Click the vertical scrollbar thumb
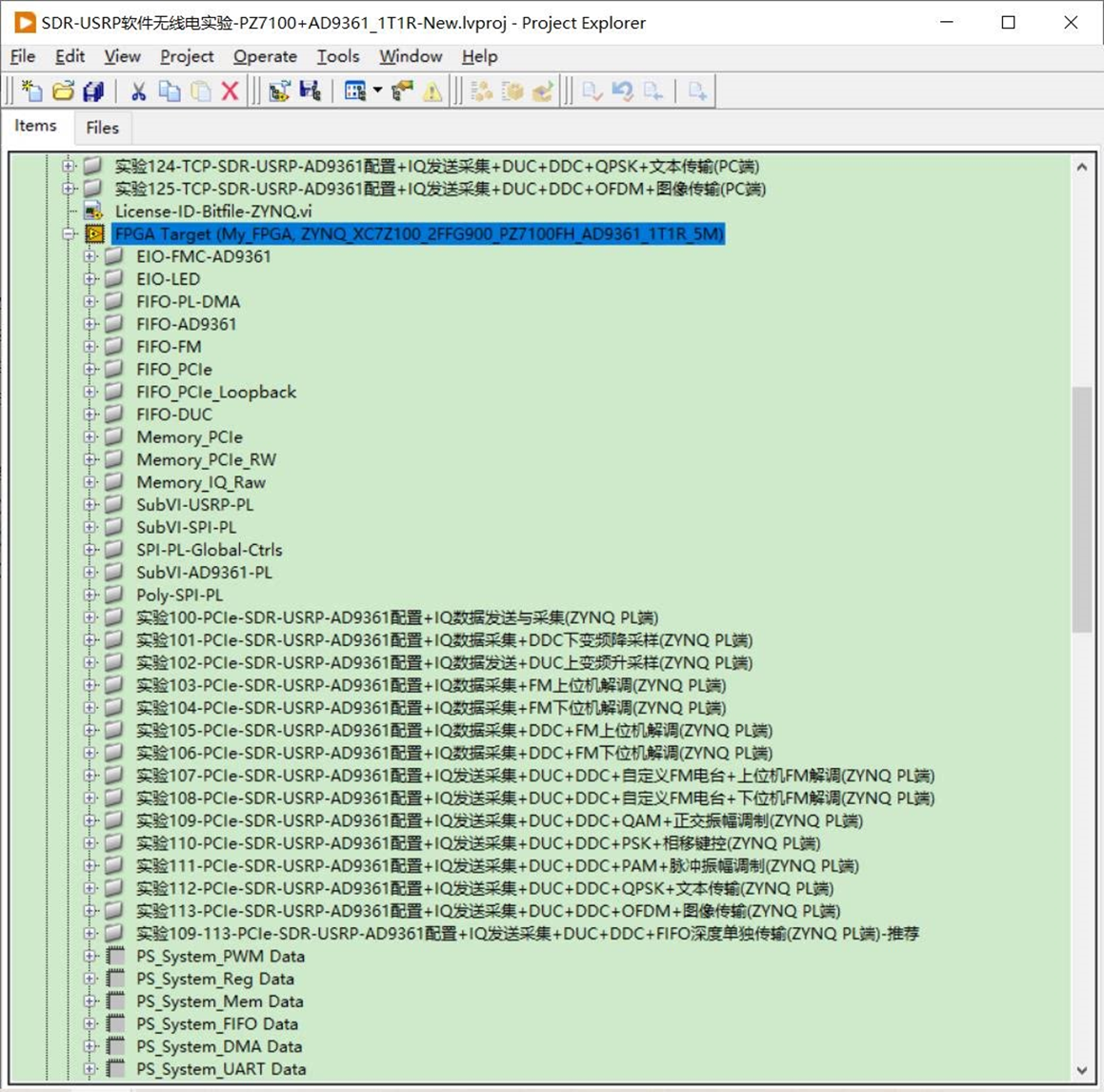The image size is (1104, 1092). (x=1081, y=510)
